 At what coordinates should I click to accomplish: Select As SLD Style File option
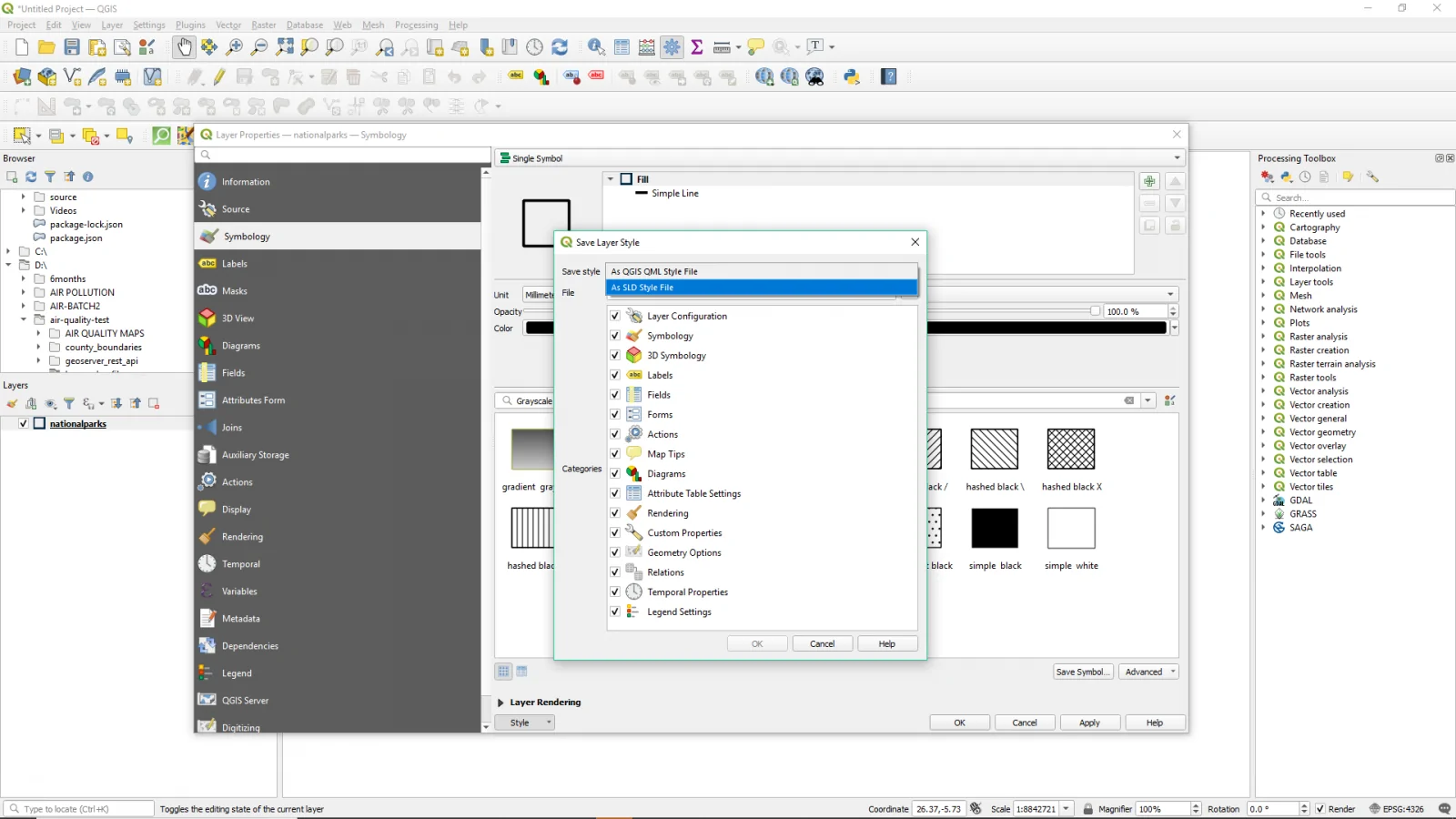(x=762, y=288)
